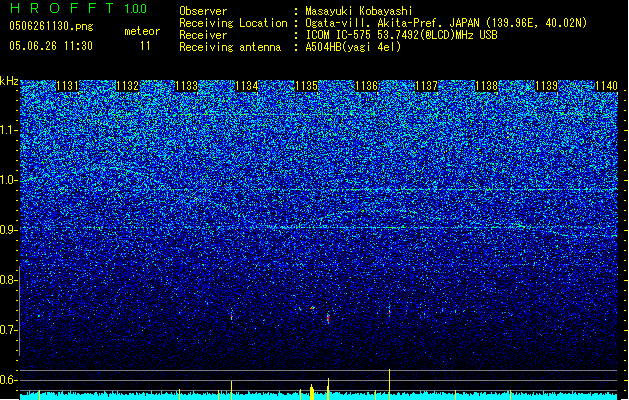629x400 pixels.
Task: Click the 1134 time axis label
Action: click(247, 86)
